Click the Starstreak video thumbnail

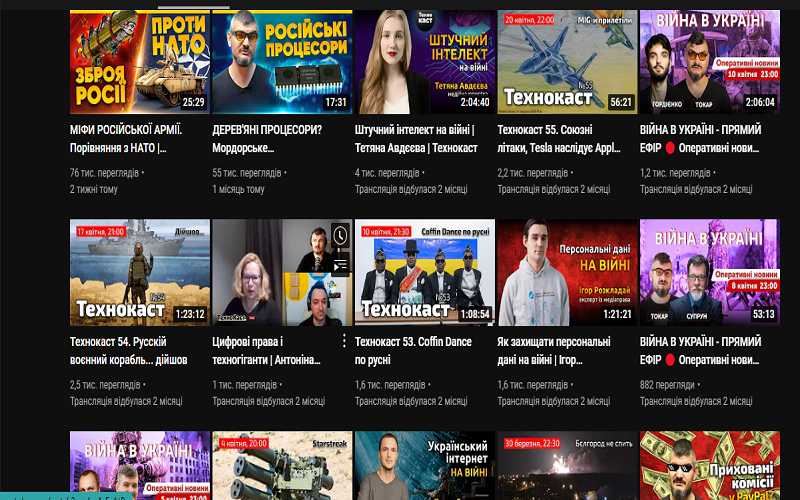click(x=282, y=466)
